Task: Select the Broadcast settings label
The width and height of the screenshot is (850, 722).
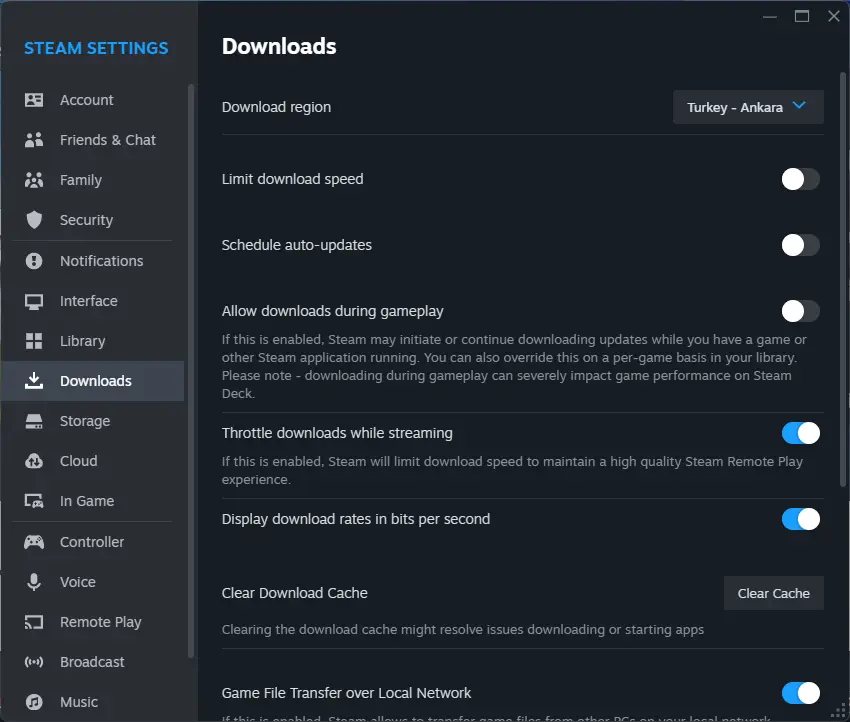Action: point(92,662)
